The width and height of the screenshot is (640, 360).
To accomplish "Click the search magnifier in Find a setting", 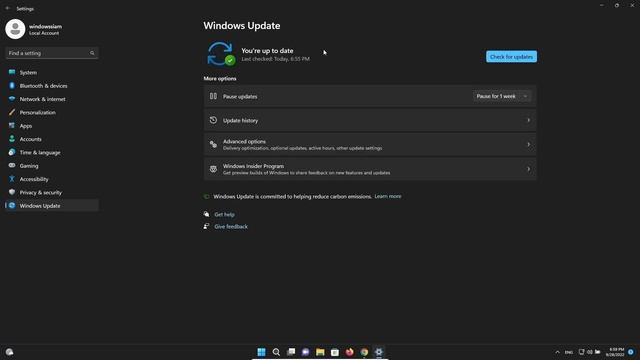I will [x=92, y=53].
